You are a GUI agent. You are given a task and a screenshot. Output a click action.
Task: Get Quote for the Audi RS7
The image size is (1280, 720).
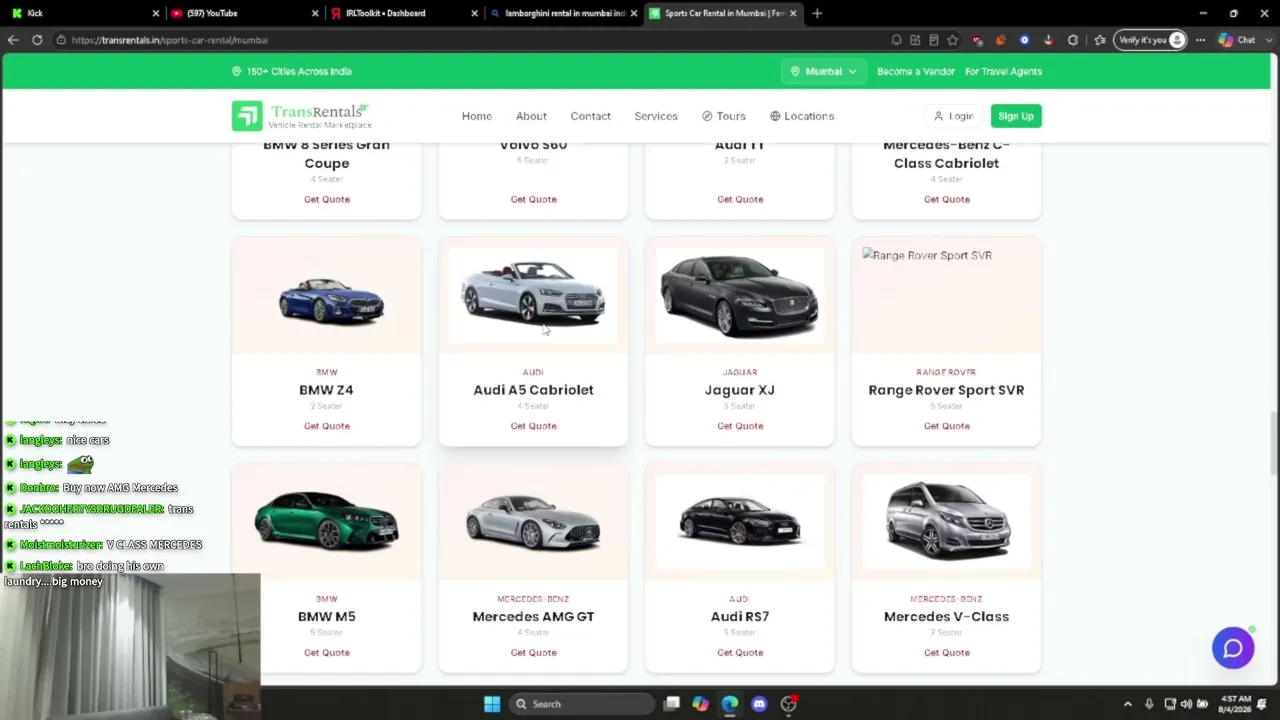point(740,653)
